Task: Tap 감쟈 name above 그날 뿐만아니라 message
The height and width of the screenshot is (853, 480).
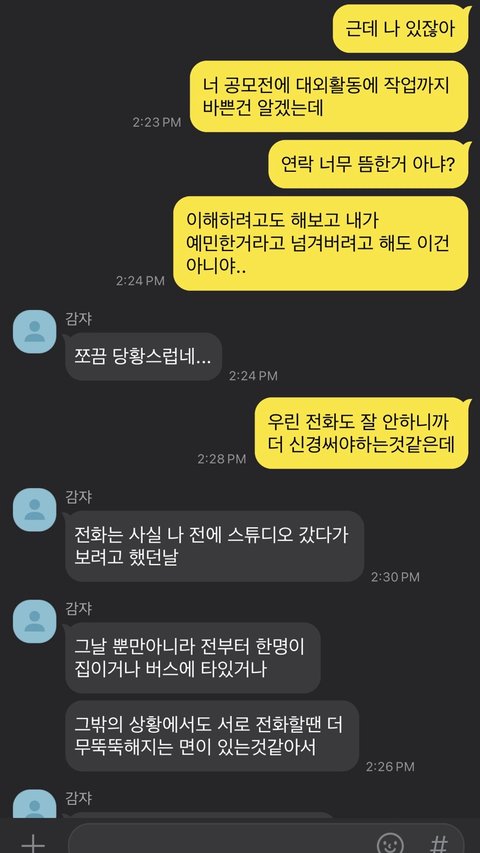Action: (x=79, y=608)
